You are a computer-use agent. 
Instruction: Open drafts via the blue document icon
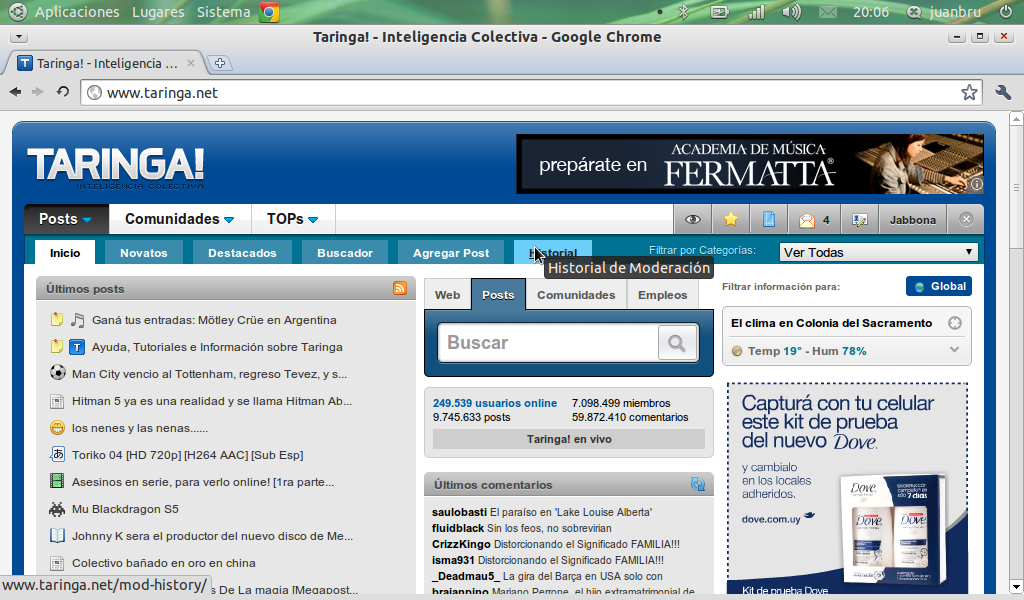pyautogui.click(x=769, y=219)
